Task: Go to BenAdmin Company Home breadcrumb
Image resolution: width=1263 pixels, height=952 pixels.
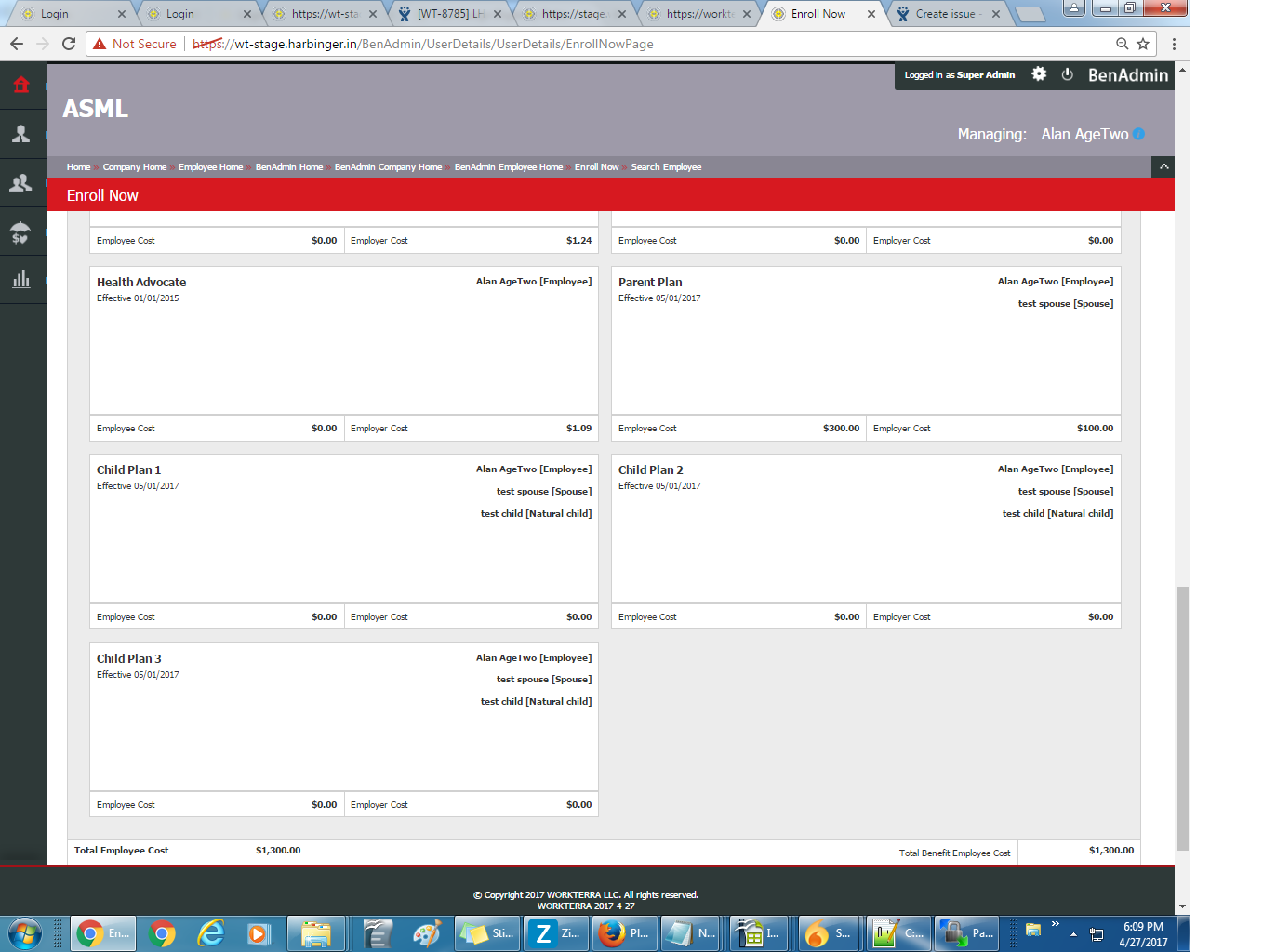Action: point(388,167)
